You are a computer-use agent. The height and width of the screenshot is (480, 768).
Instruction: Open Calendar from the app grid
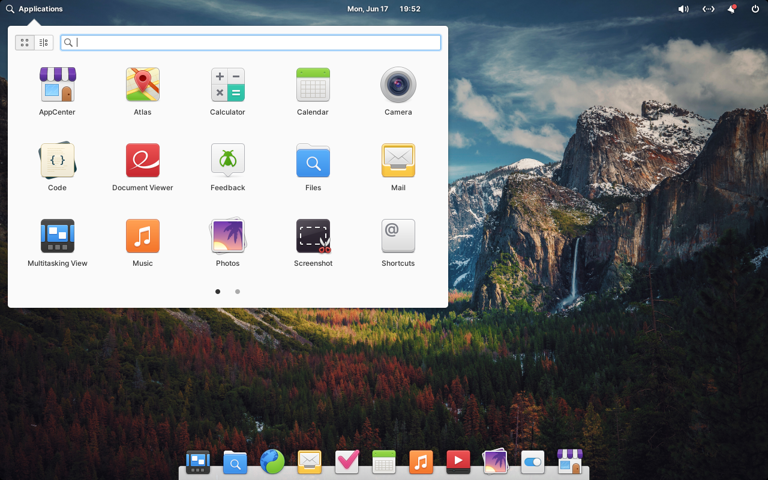click(x=313, y=91)
